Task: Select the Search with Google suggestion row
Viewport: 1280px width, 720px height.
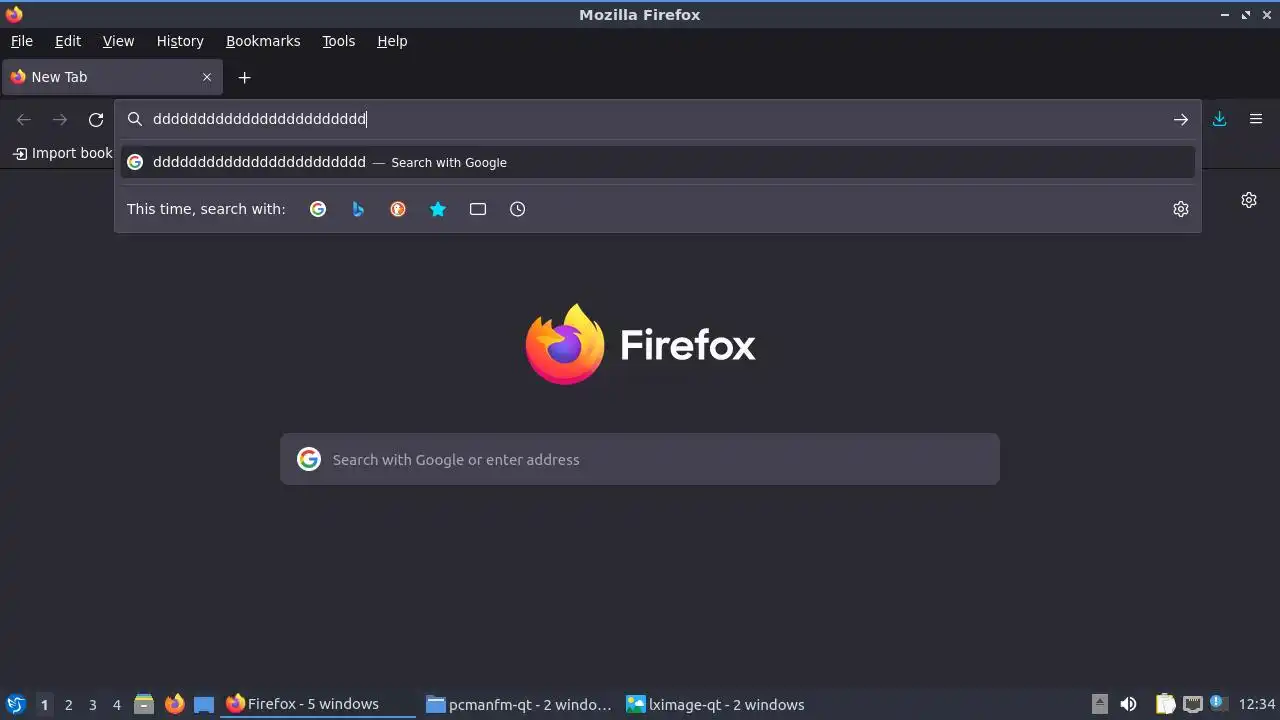Action: (x=658, y=162)
